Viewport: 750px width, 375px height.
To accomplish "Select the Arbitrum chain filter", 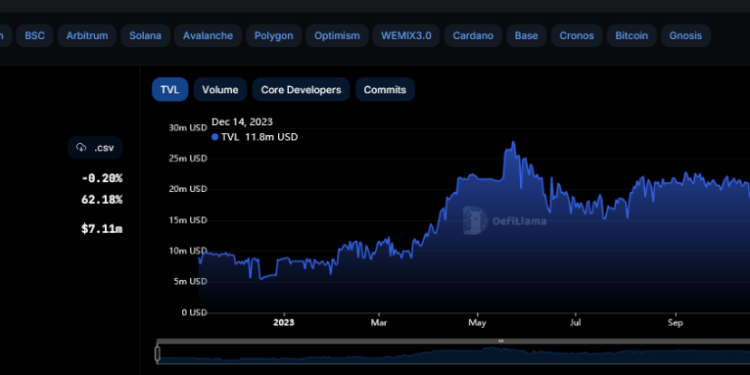I will pyautogui.click(x=87, y=35).
